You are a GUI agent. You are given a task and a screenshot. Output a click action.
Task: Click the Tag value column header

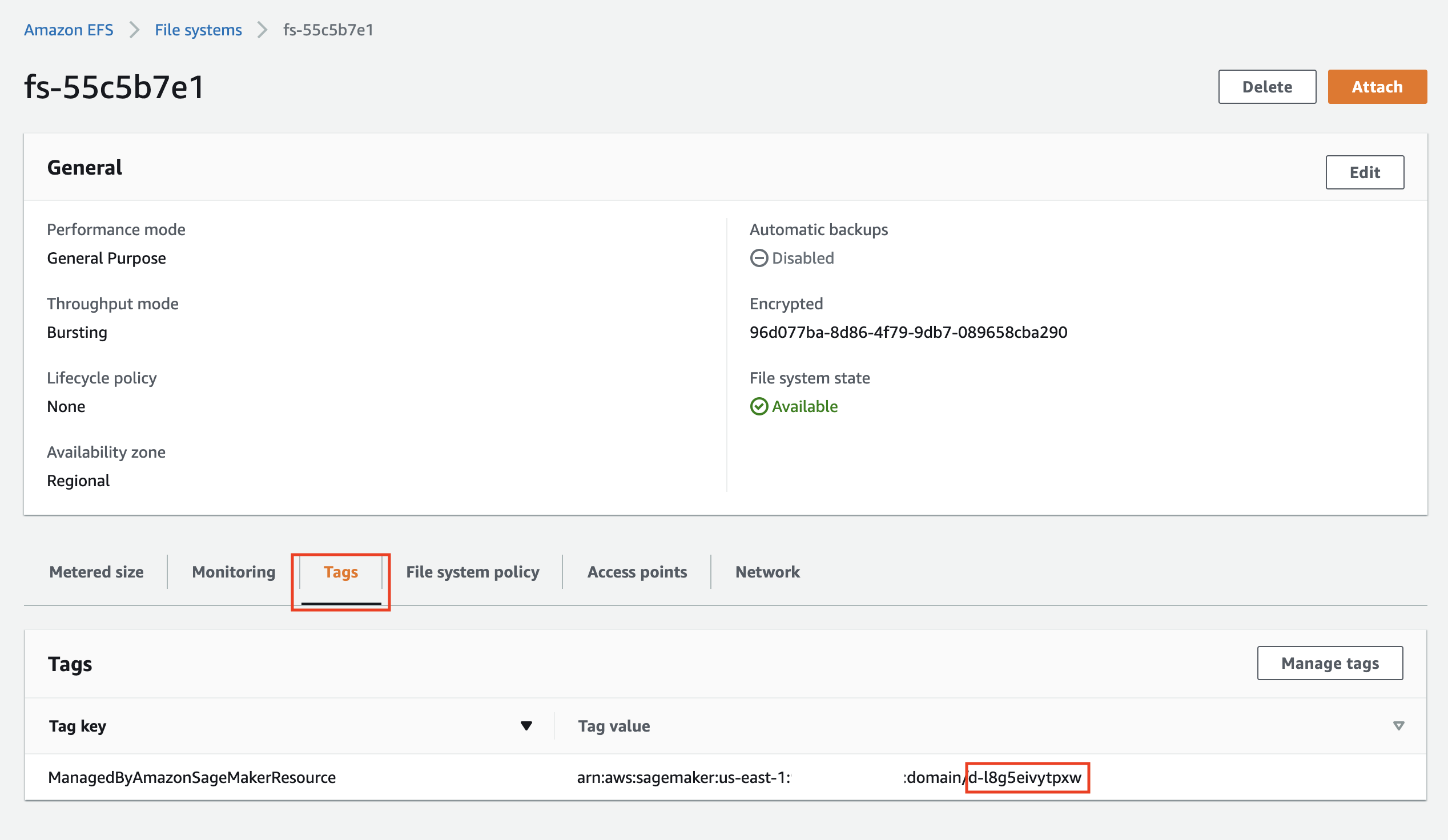click(614, 726)
